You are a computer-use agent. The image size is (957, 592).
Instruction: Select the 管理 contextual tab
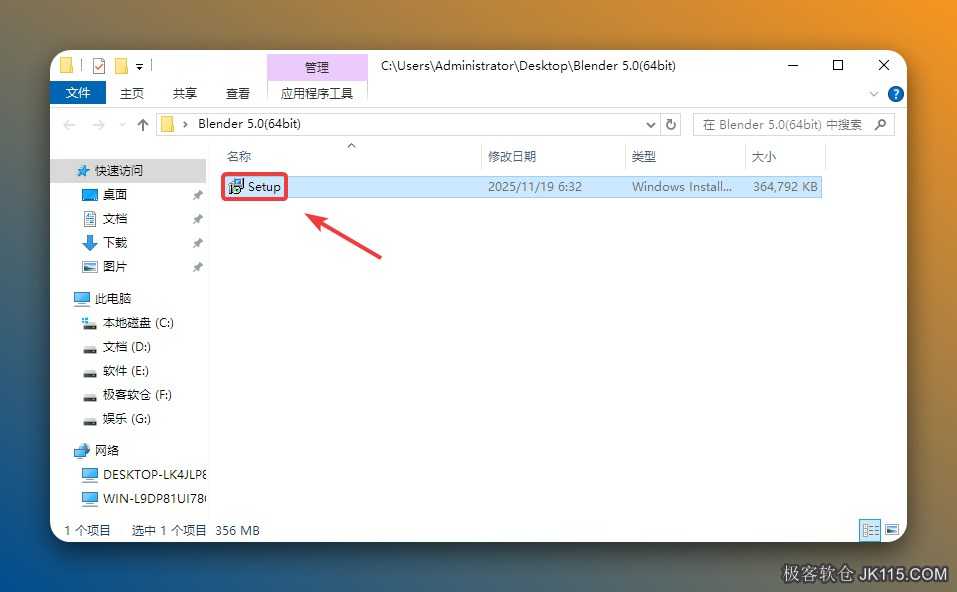(317, 67)
